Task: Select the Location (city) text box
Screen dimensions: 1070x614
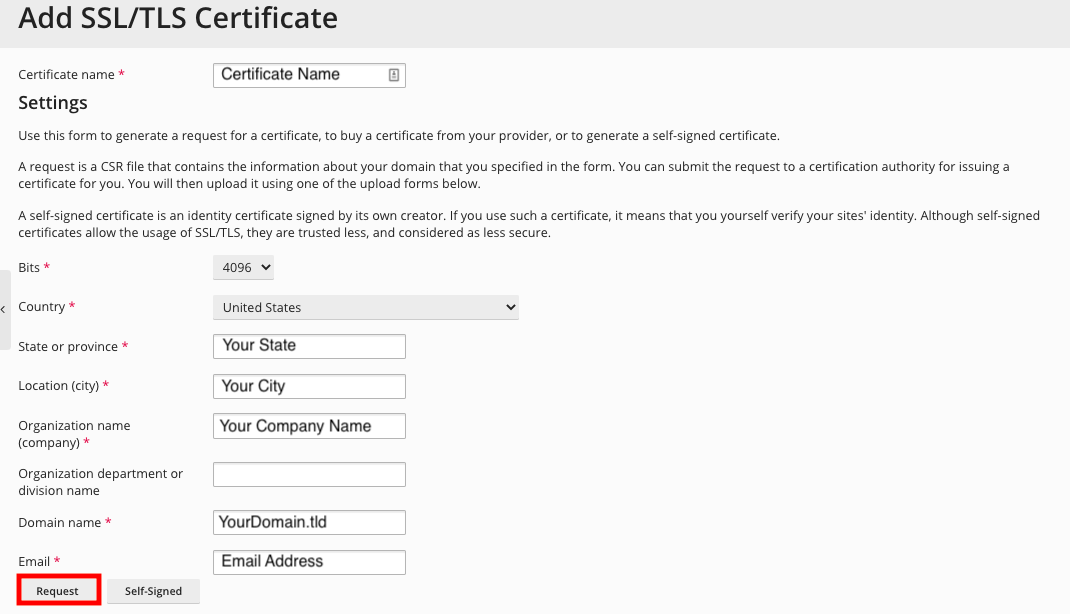Action: [309, 386]
